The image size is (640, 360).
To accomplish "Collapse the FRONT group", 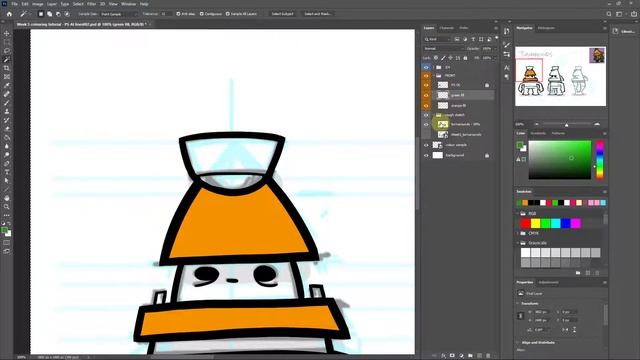I will [x=433, y=76].
